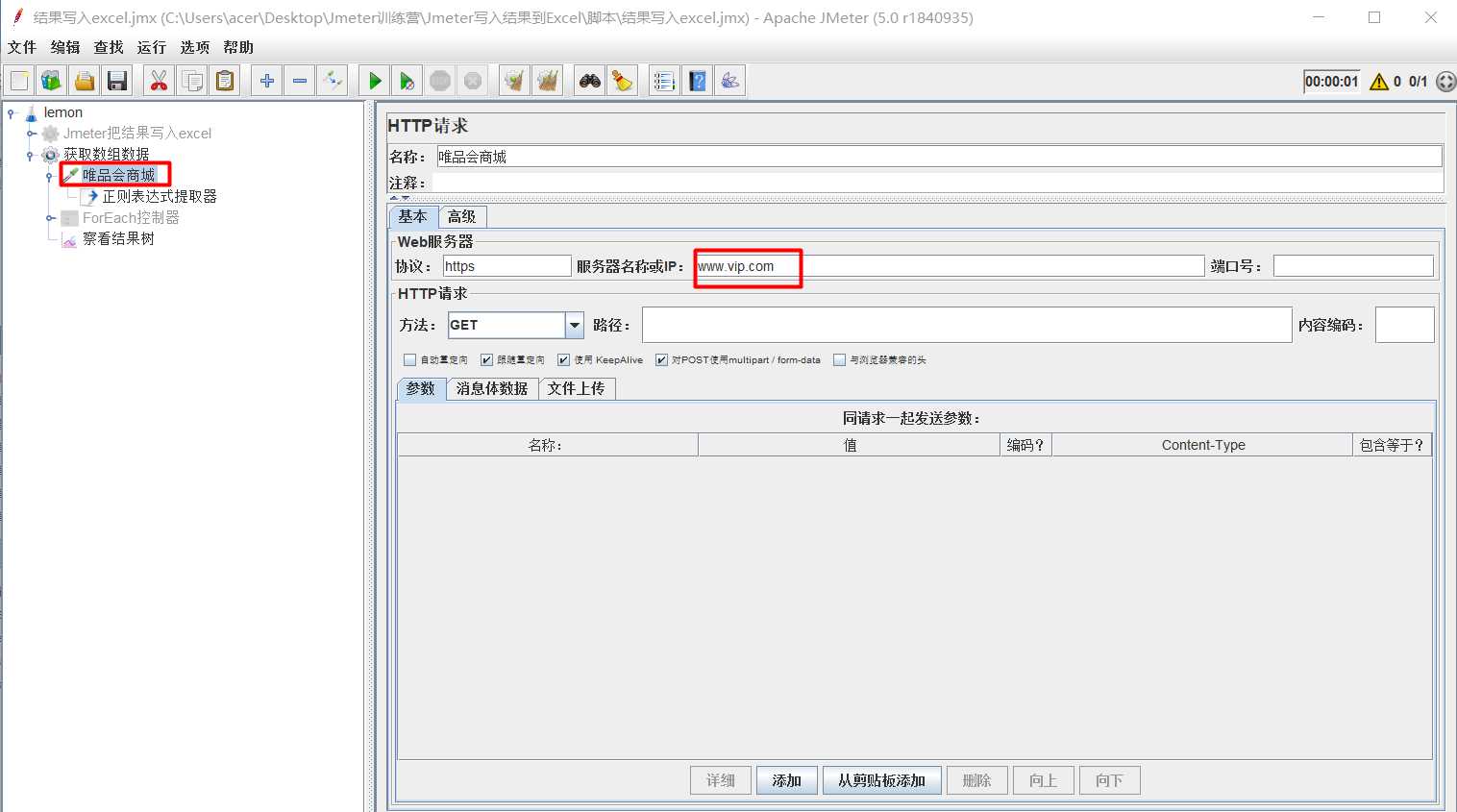Click the 从剪贴板添加 button
The width and height of the screenshot is (1457, 812).
[x=882, y=780]
